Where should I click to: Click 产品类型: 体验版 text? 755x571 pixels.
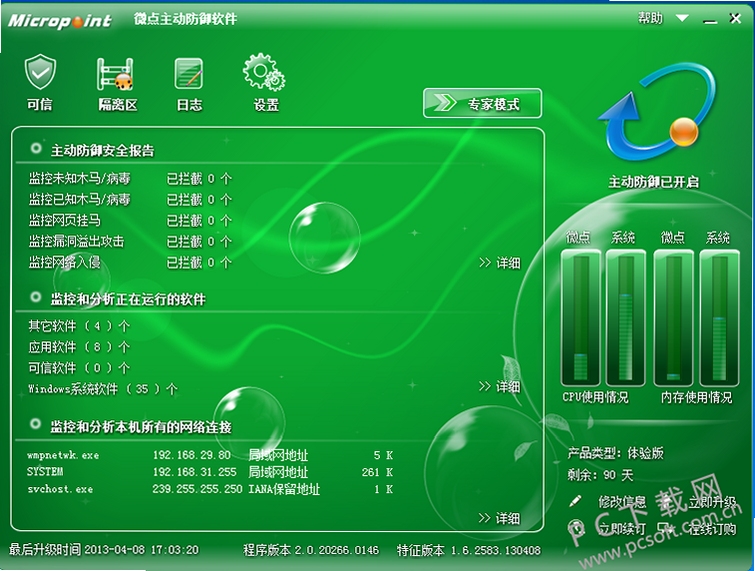pyautogui.click(x=615, y=453)
